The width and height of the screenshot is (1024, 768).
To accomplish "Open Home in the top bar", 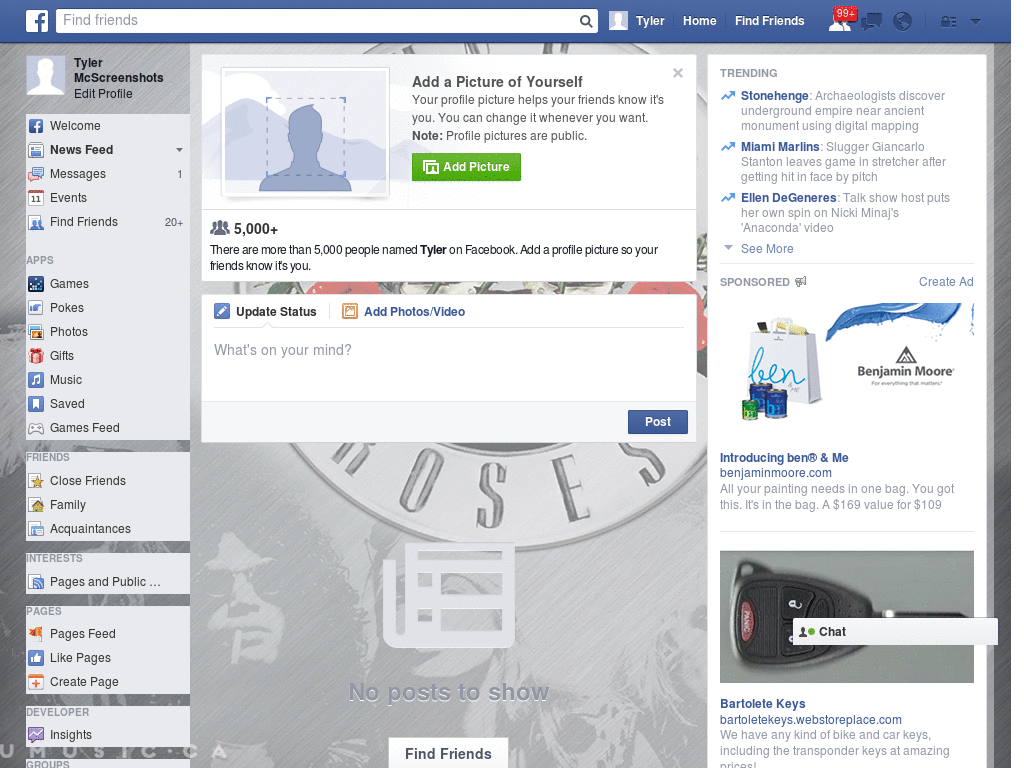I will click(699, 21).
